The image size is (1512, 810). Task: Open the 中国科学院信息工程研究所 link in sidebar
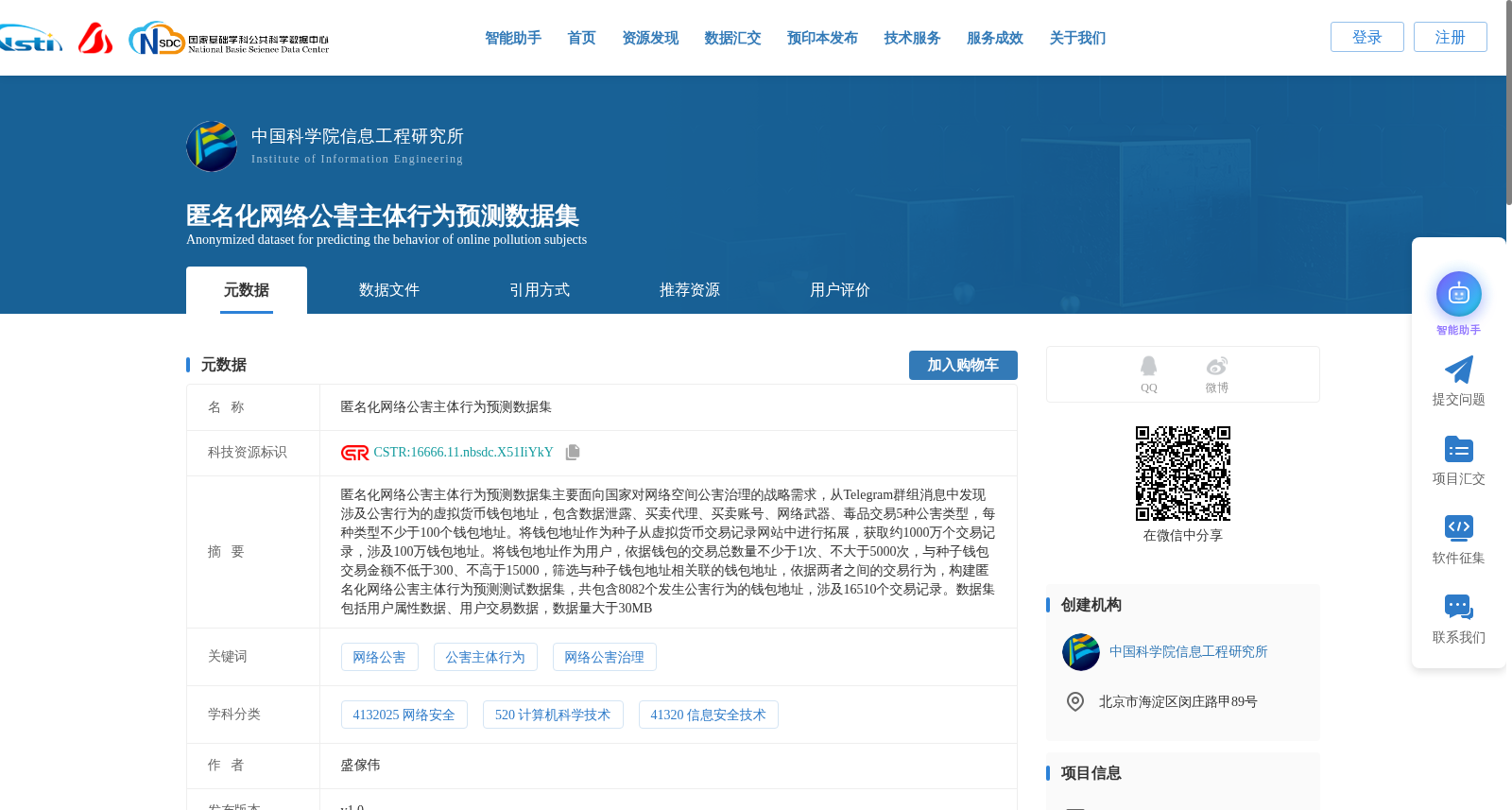coord(1188,652)
